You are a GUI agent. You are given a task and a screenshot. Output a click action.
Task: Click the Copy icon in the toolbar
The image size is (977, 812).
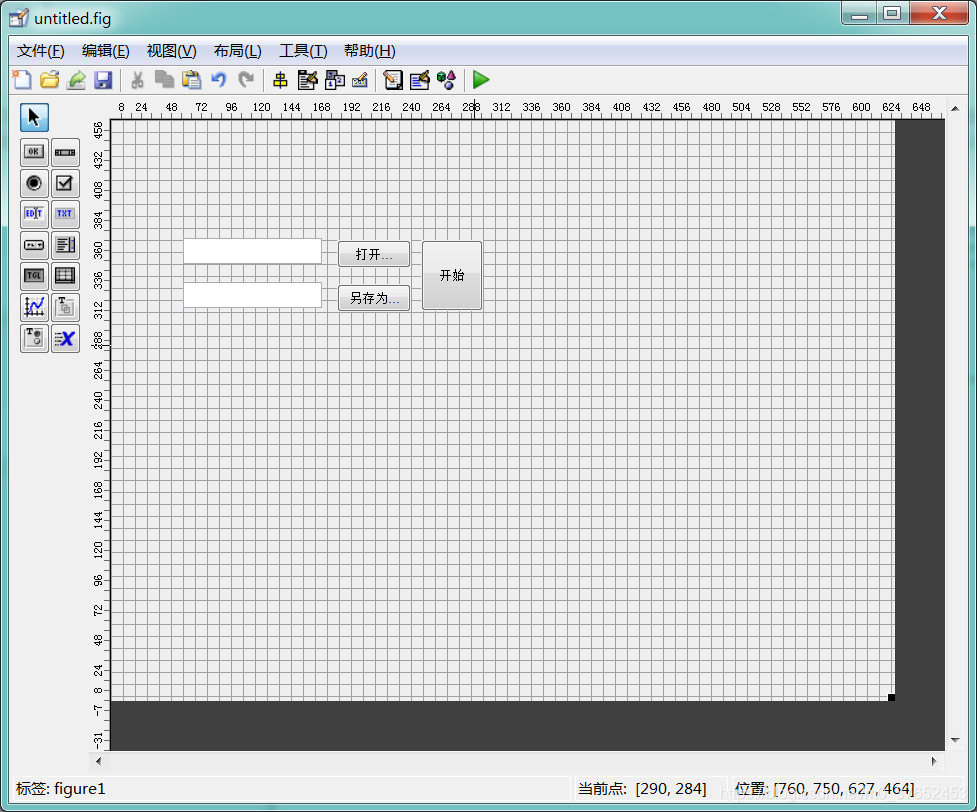click(164, 80)
